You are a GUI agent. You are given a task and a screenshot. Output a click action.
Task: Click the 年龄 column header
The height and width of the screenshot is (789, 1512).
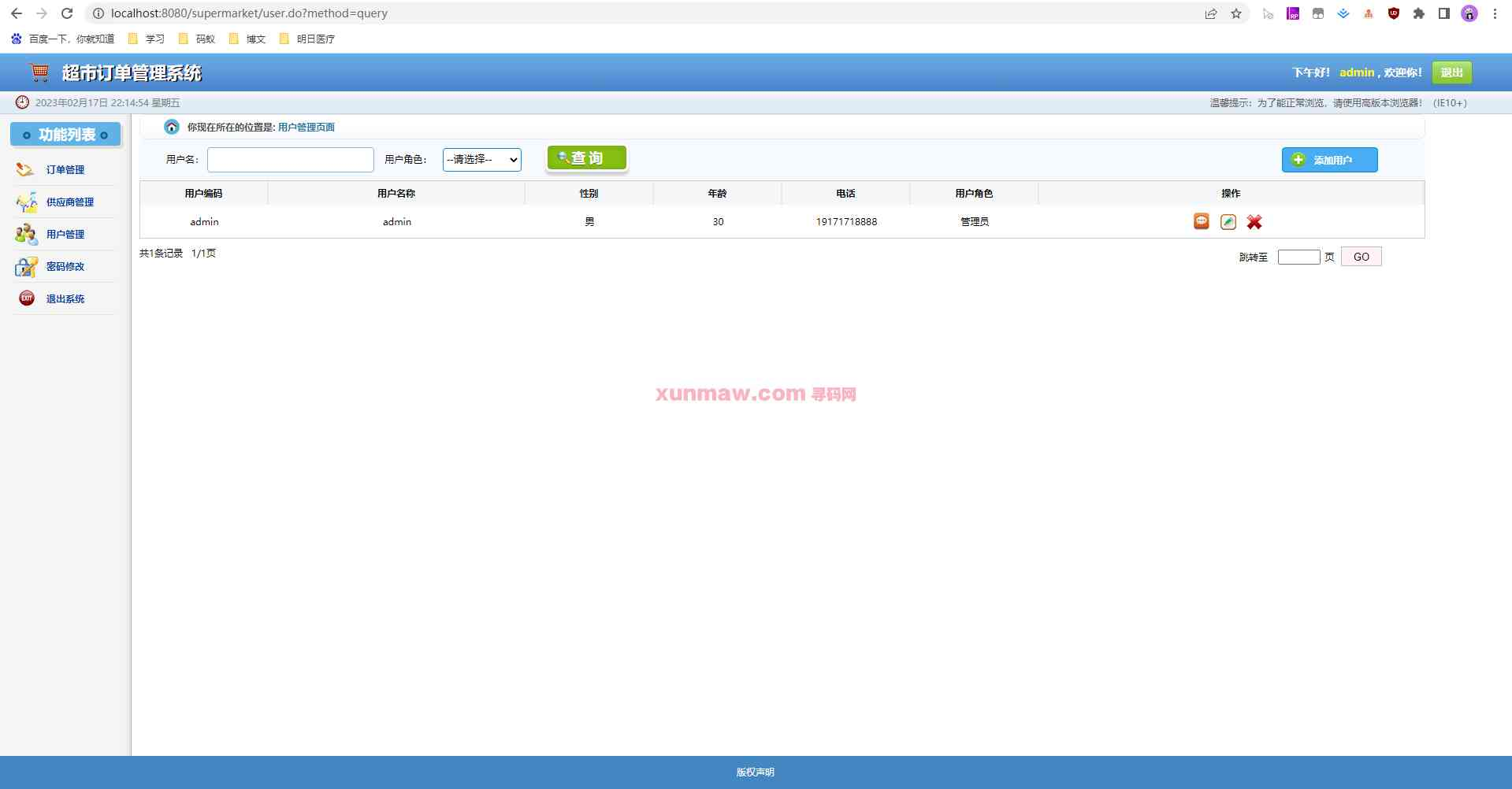click(x=718, y=194)
